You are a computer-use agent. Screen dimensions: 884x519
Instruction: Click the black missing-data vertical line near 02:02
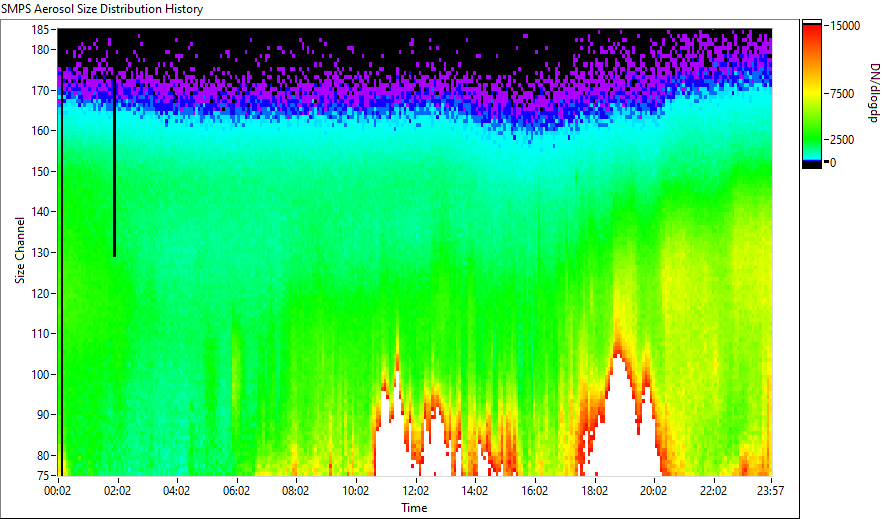(114, 166)
